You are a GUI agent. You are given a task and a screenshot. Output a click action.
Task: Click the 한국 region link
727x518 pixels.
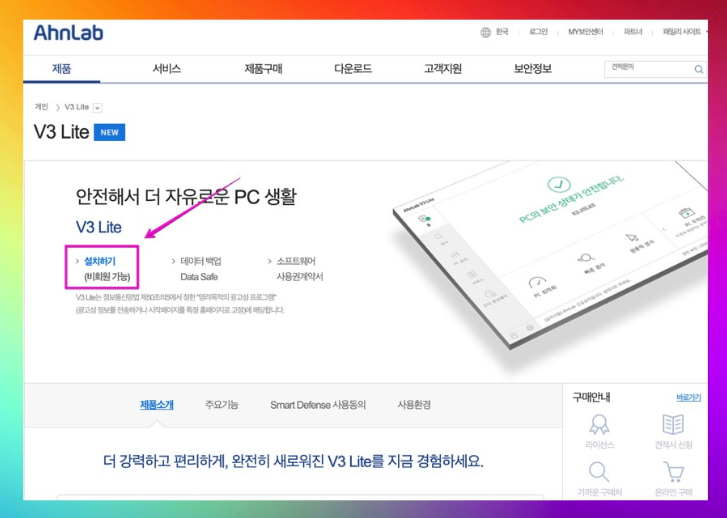click(x=502, y=32)
